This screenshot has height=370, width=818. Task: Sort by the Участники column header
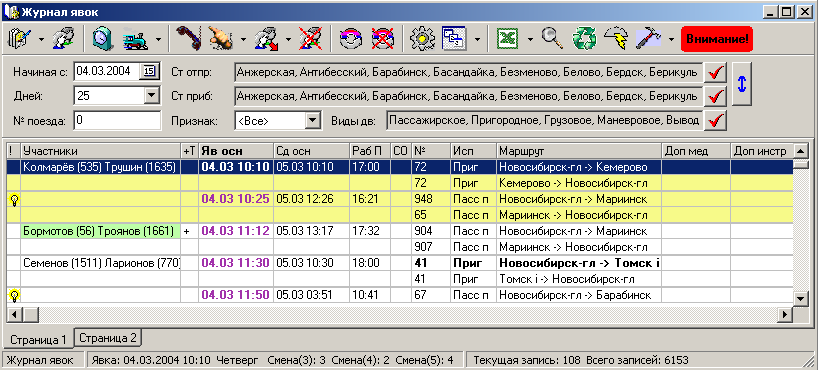tap(101, 151)
